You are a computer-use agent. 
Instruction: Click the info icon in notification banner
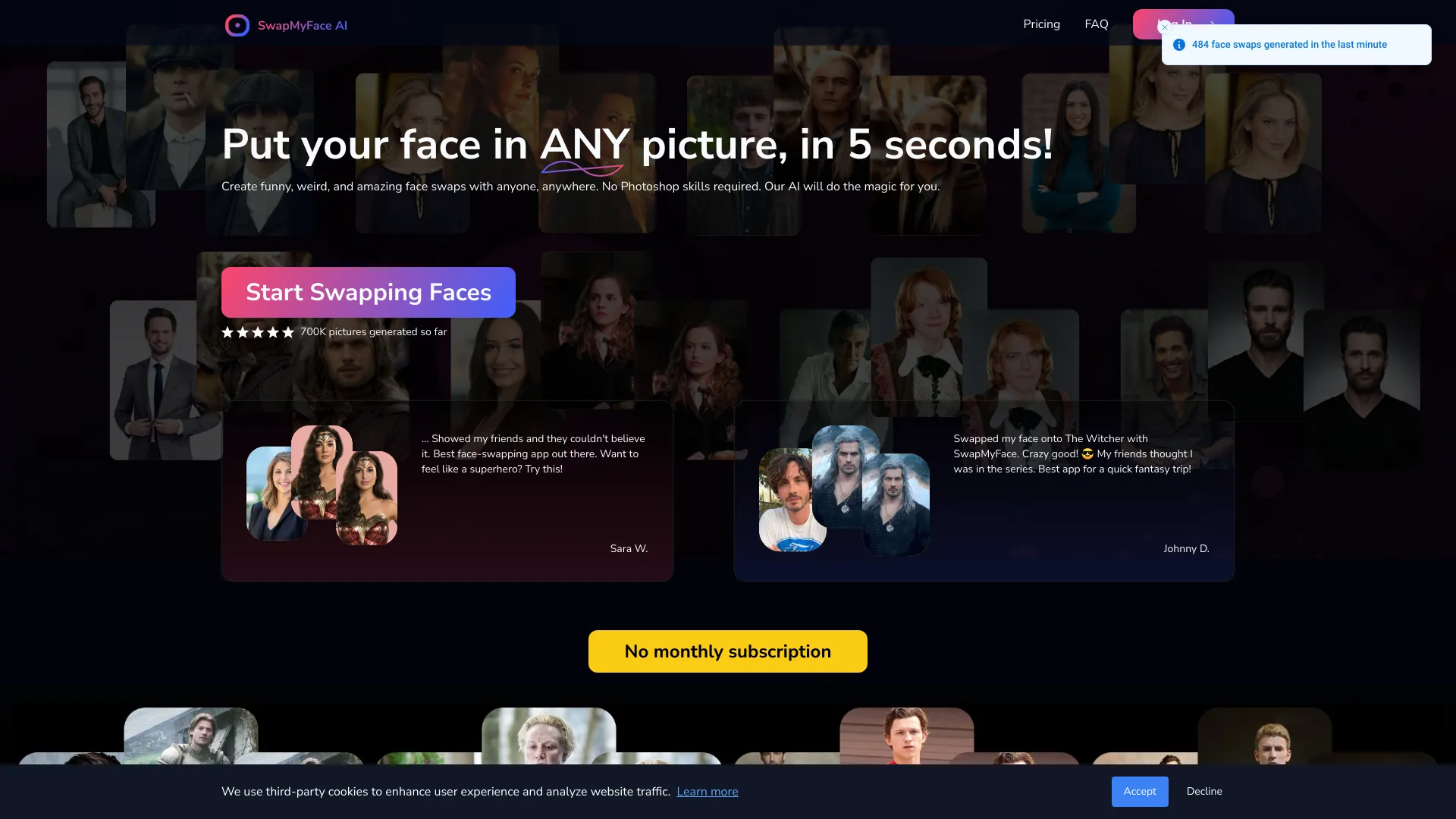1180,44
